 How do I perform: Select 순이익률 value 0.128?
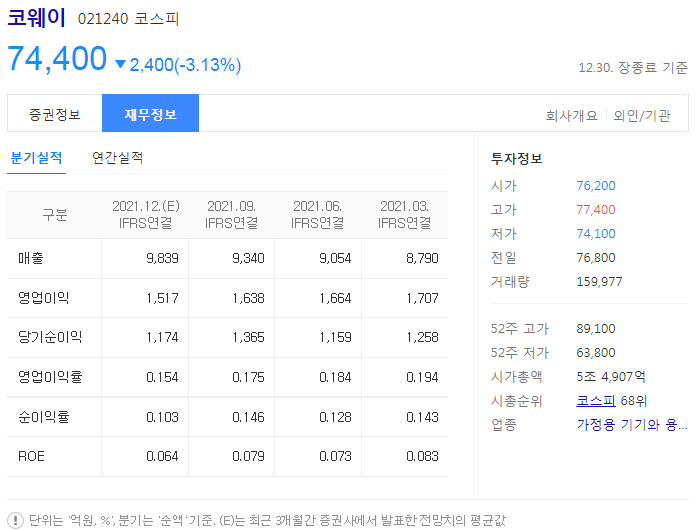335,417
